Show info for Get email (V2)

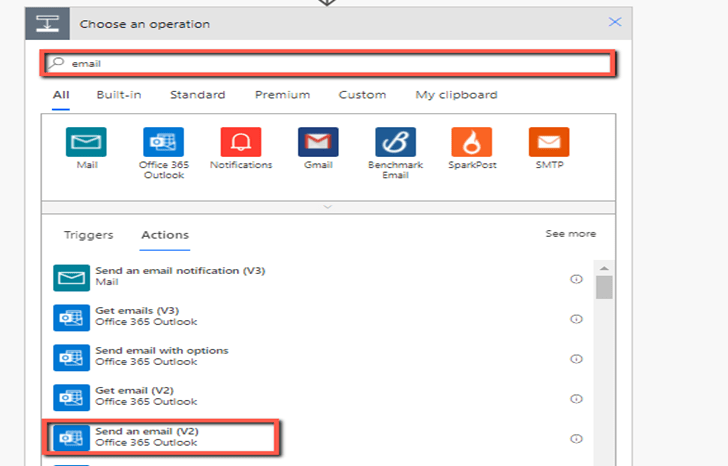coord(576,399)
